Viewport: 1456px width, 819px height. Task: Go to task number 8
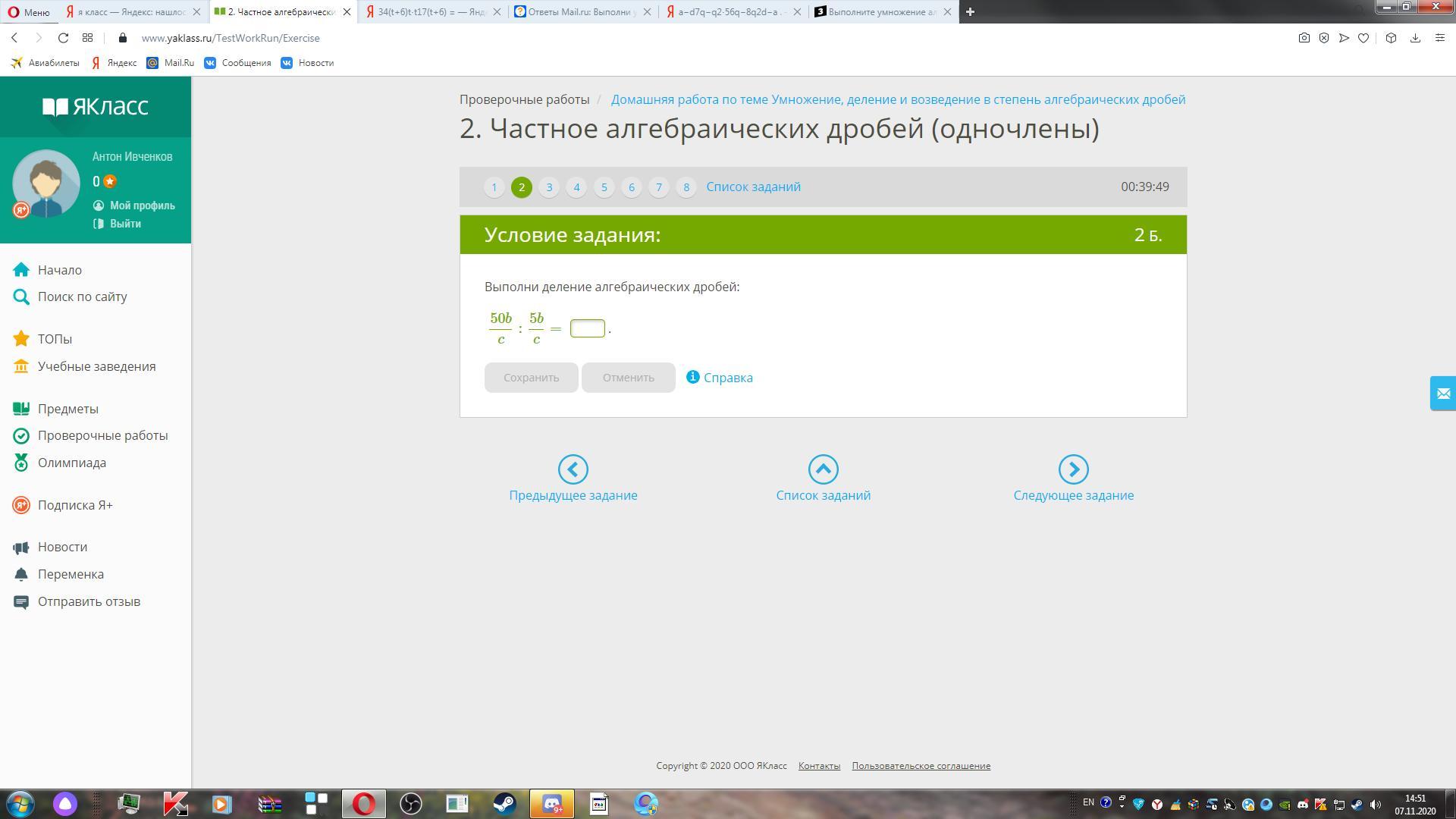tap(686, 187)
